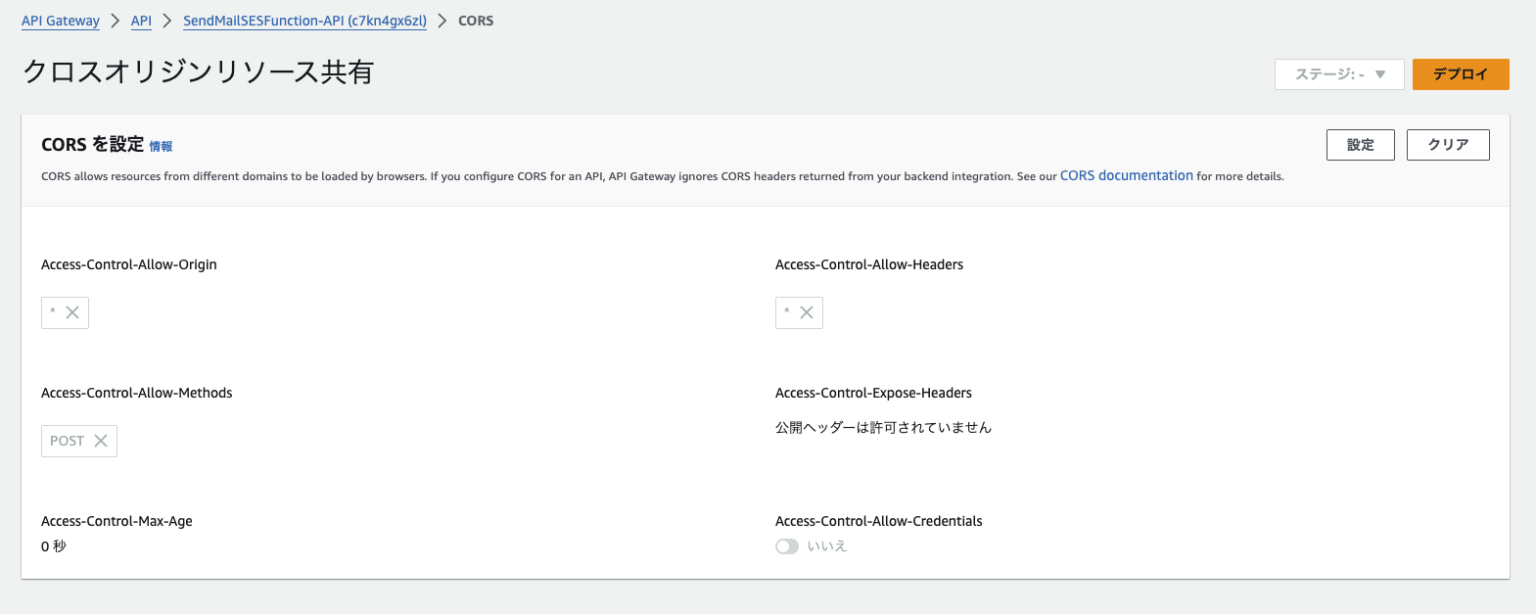
Task: Remove the wildcard from Access-Control-Allow-Headers via its X icon
Action: click(809, 312)
